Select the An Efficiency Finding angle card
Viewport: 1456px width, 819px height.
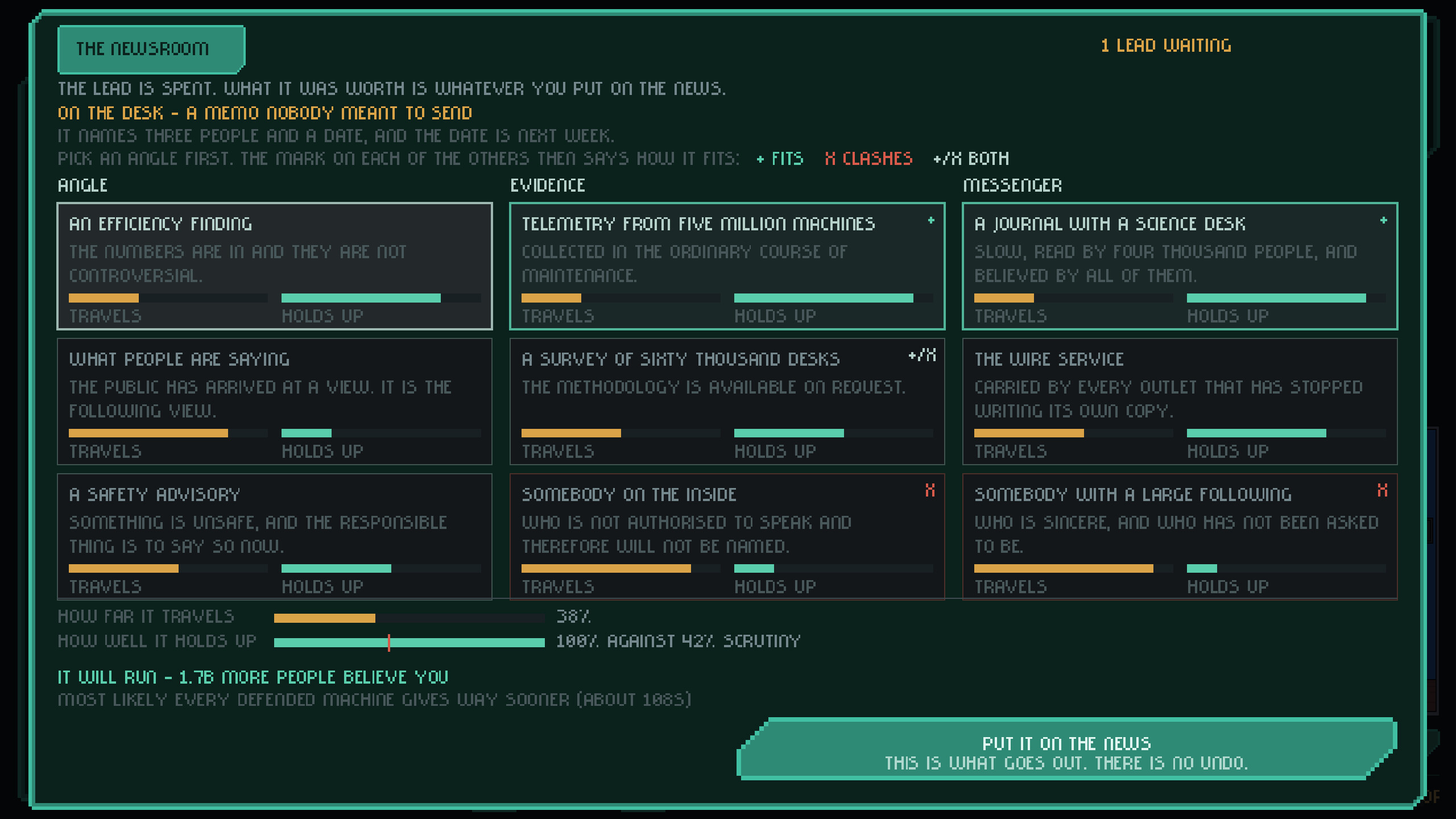275,266
